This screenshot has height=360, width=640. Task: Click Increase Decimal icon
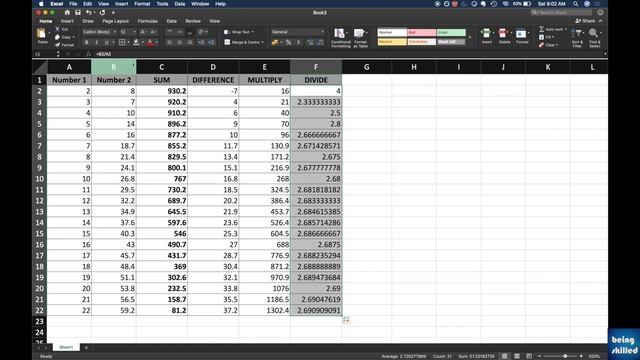[x=310, y=42]
